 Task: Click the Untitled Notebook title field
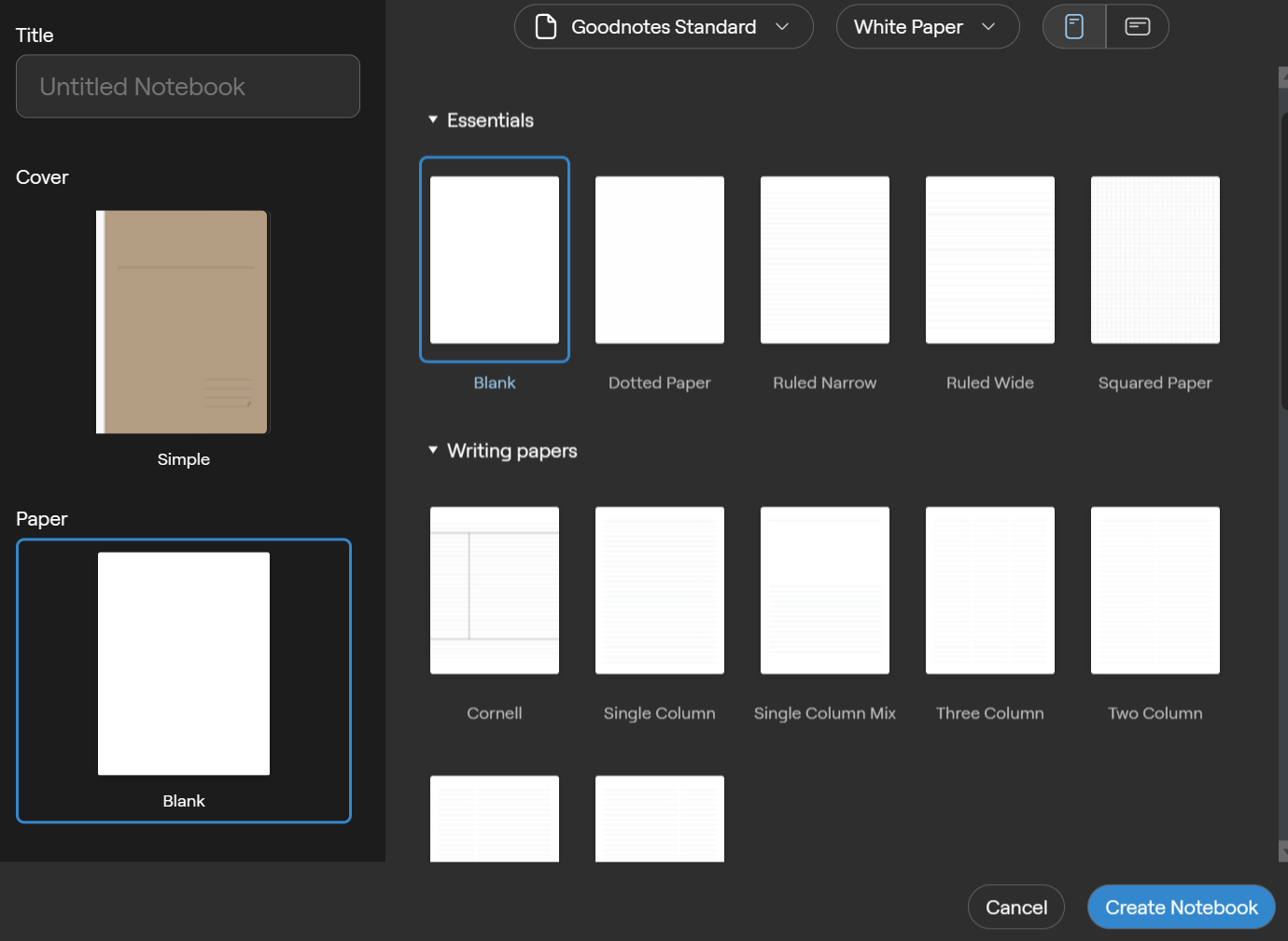point(188,86)
